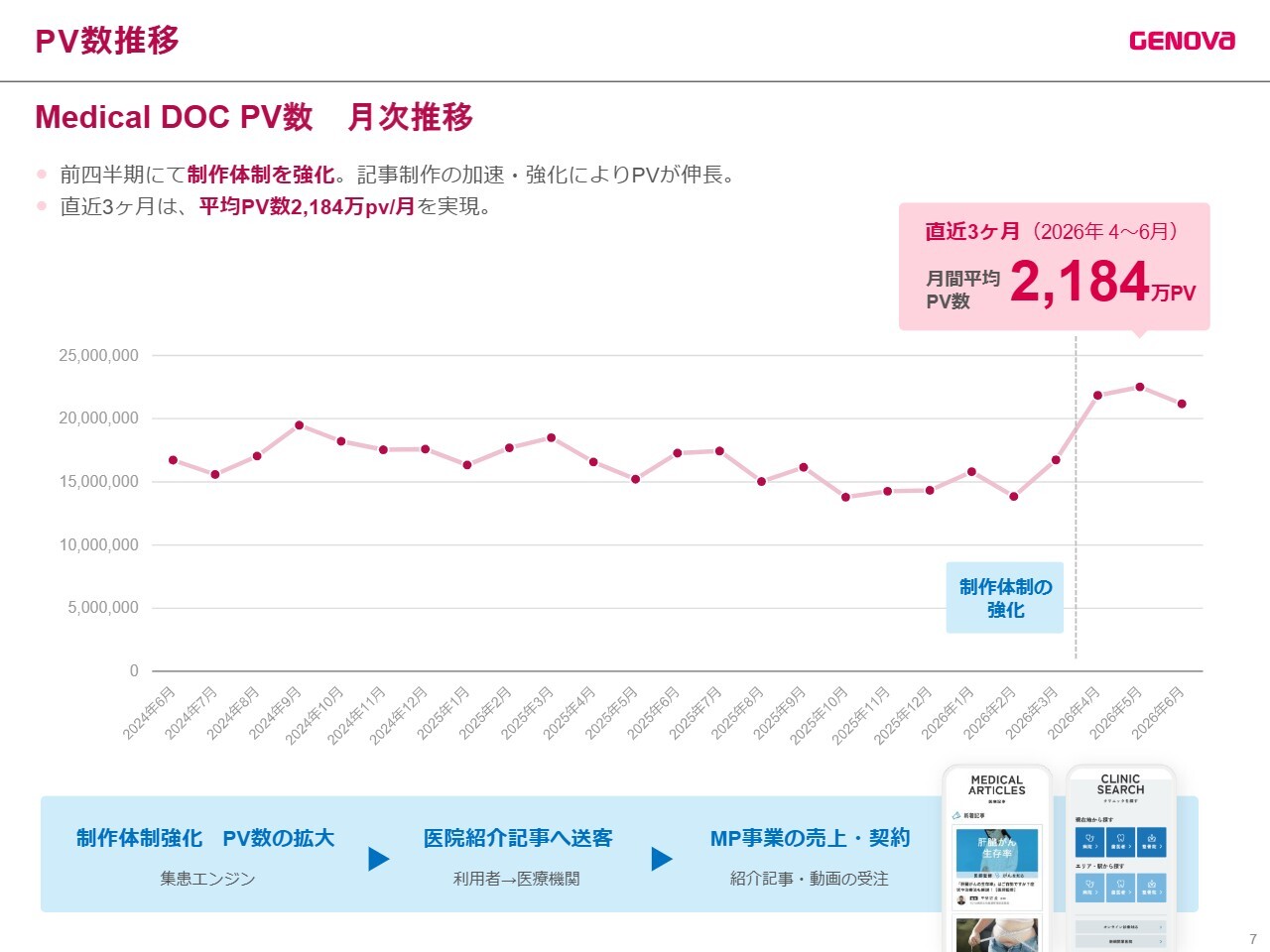Tap the dark blue tooth tile in Clinic Search
This screenshot has height=952, width=1270.
pyautogui.click(x=1120, y=842)
